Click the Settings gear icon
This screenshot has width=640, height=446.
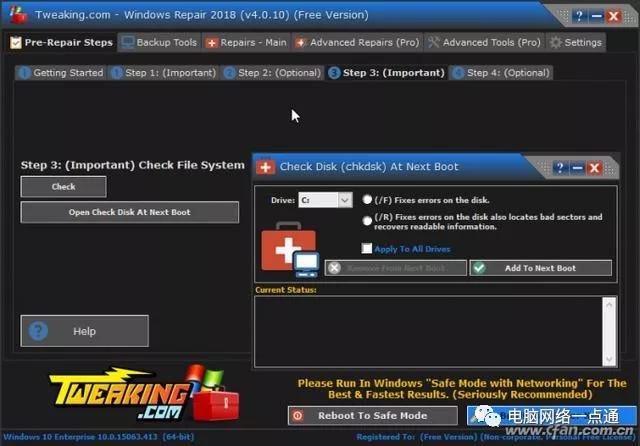point(555,42)
